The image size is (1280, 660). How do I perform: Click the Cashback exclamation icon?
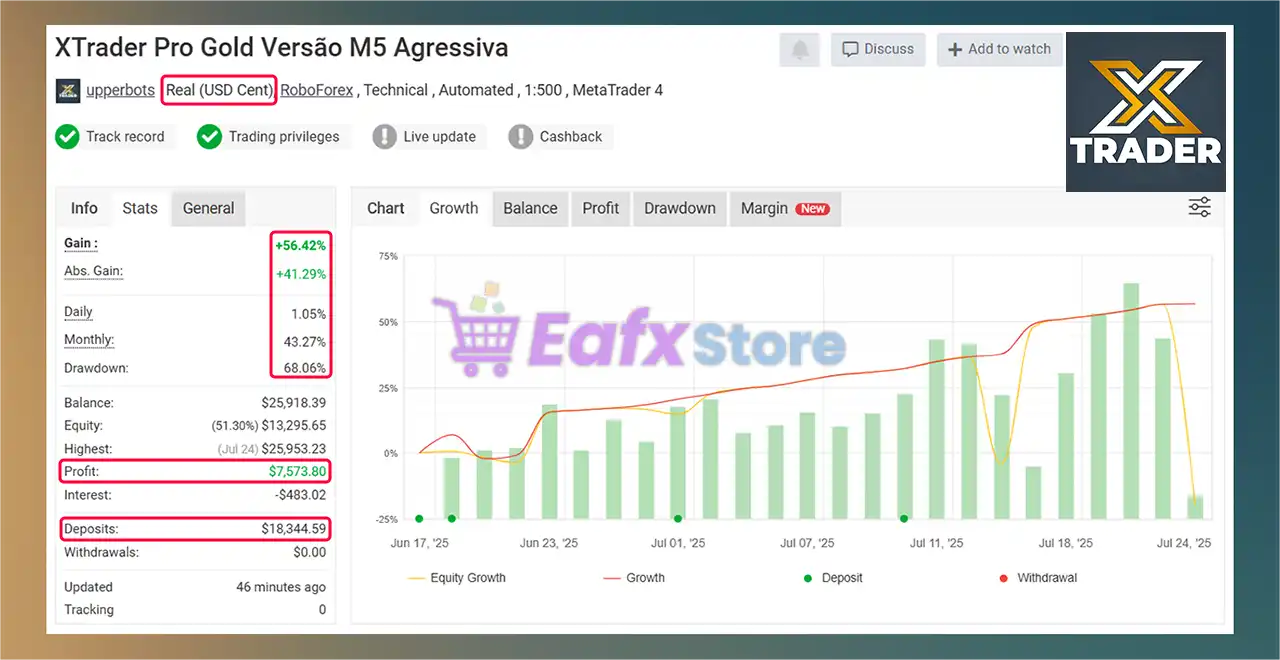click(x=520, y=137)
